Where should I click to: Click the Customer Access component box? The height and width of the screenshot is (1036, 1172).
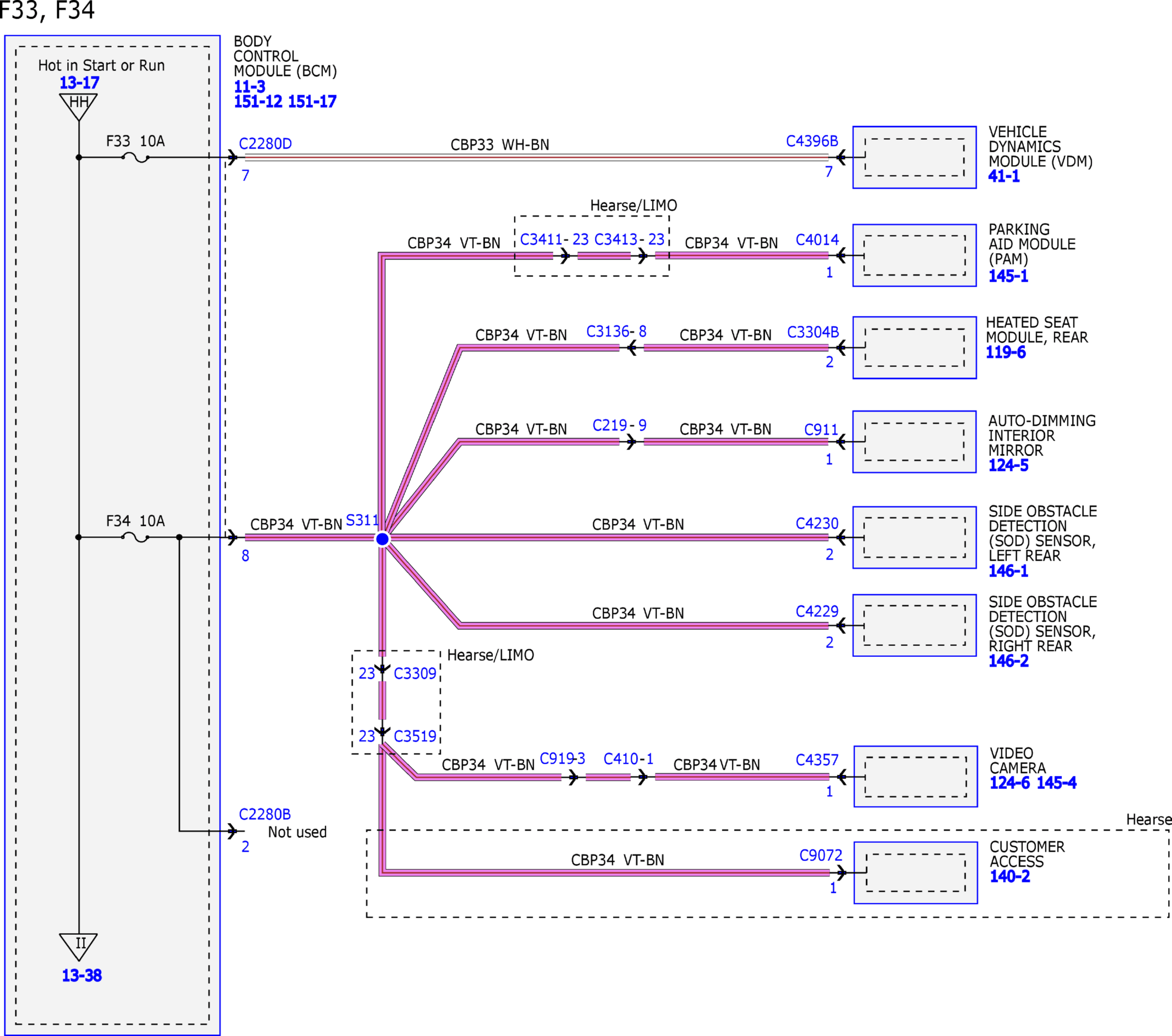(x=916, y=873)
